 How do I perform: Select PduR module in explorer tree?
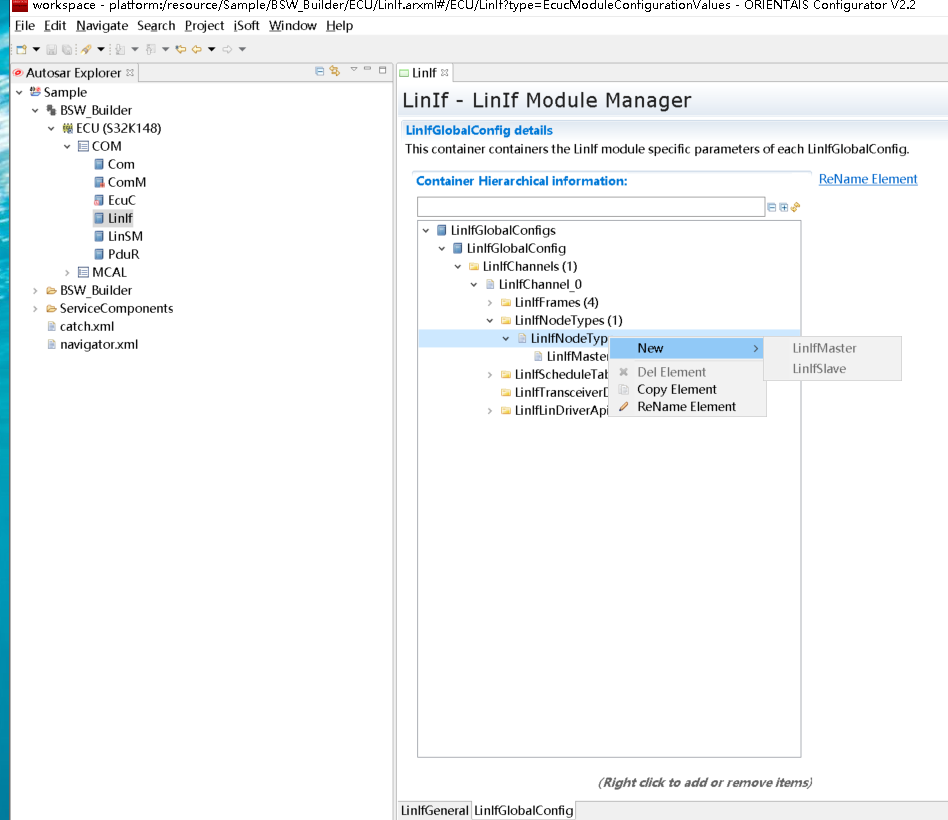121,254
